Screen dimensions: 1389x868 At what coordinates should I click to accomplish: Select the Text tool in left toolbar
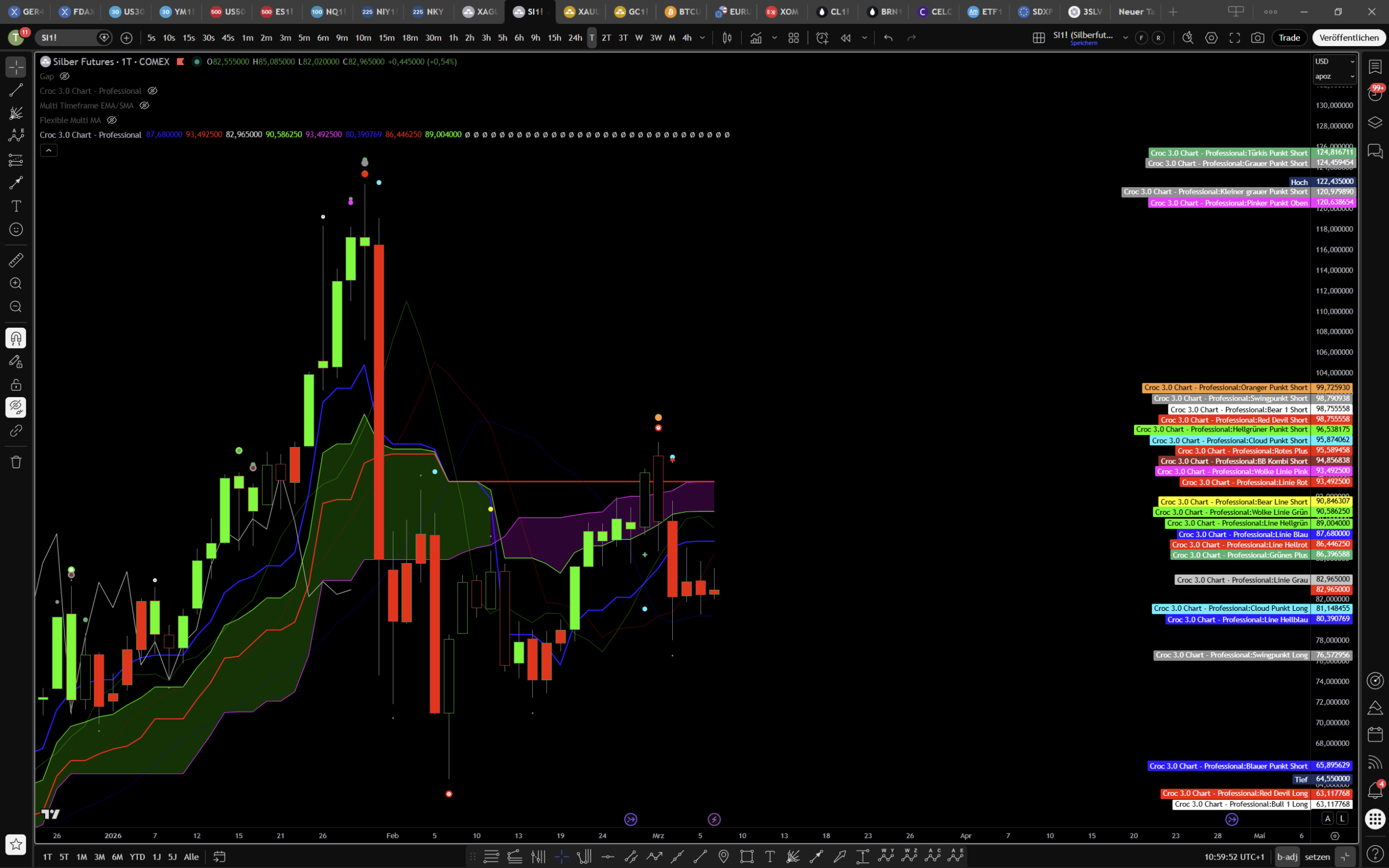pyautogui.click(x=16, y=206)
